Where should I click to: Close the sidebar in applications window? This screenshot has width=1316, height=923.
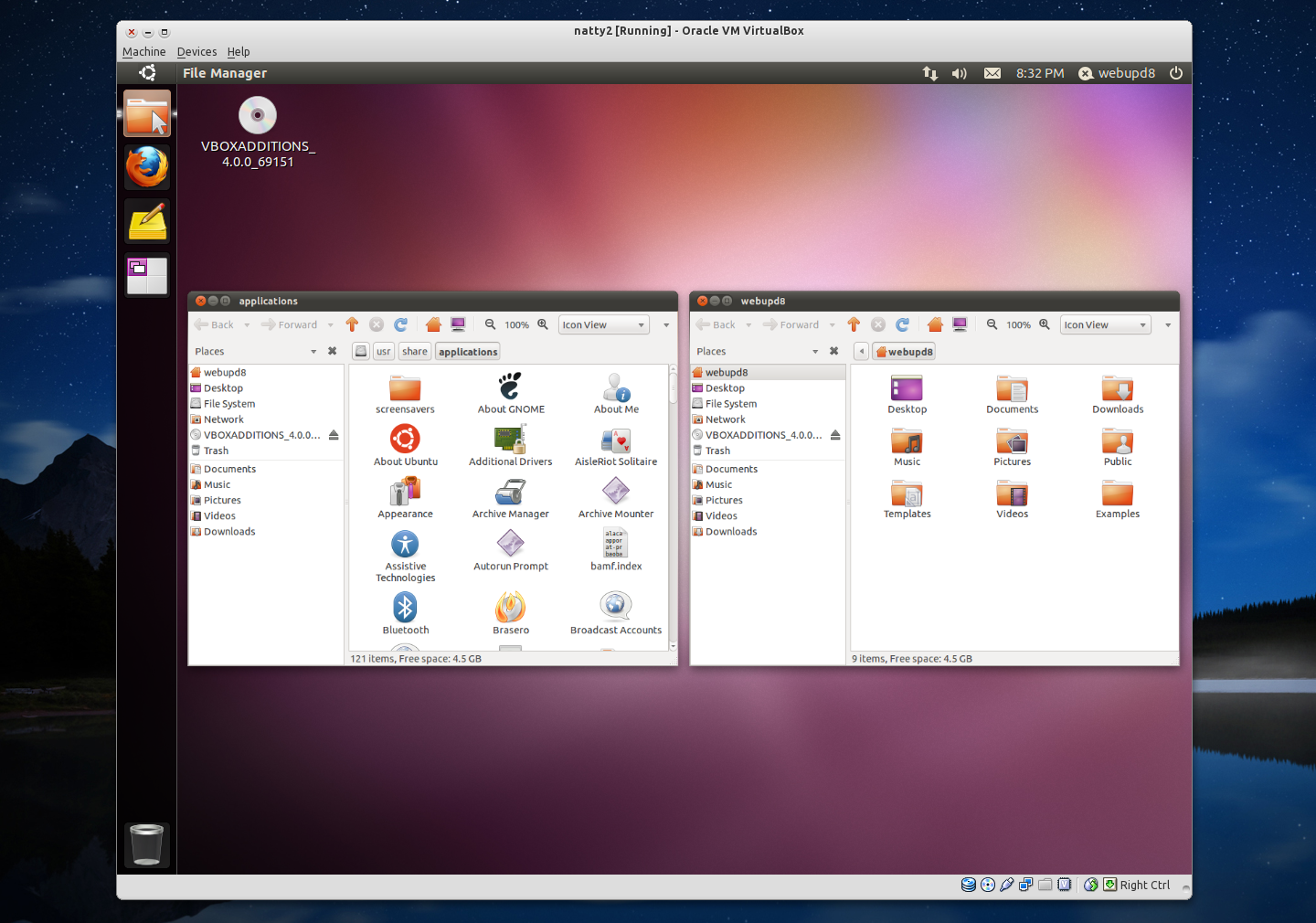pos(332,352)
